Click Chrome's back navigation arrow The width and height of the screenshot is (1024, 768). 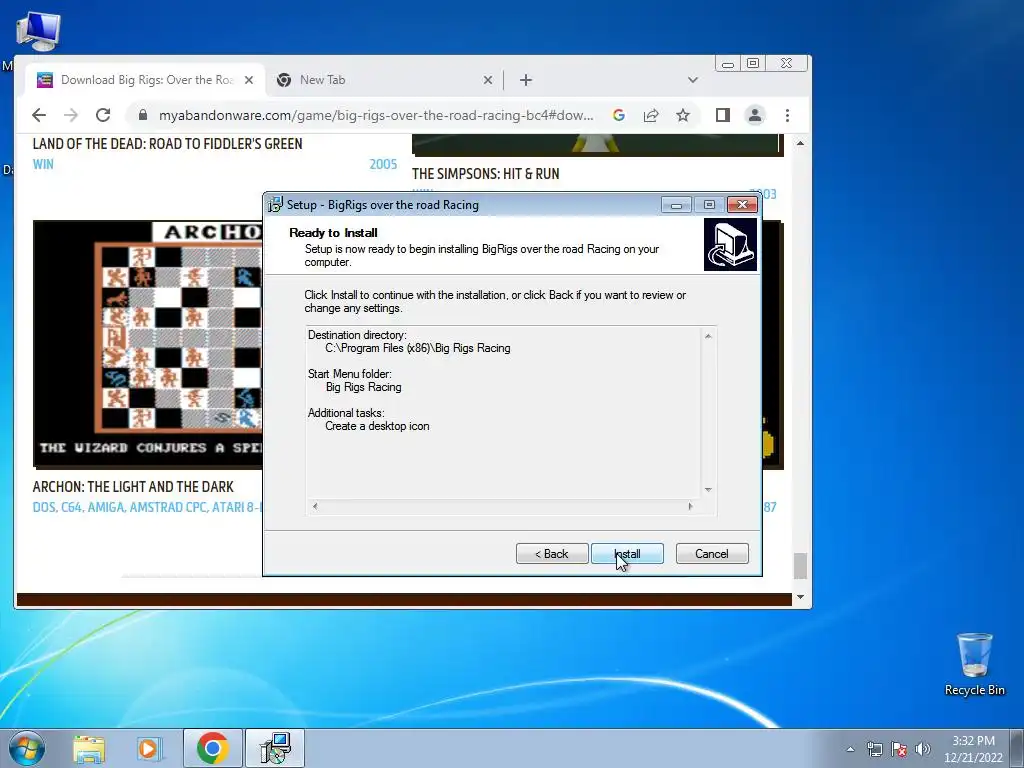pyautogui.click(x=39, y=116)
